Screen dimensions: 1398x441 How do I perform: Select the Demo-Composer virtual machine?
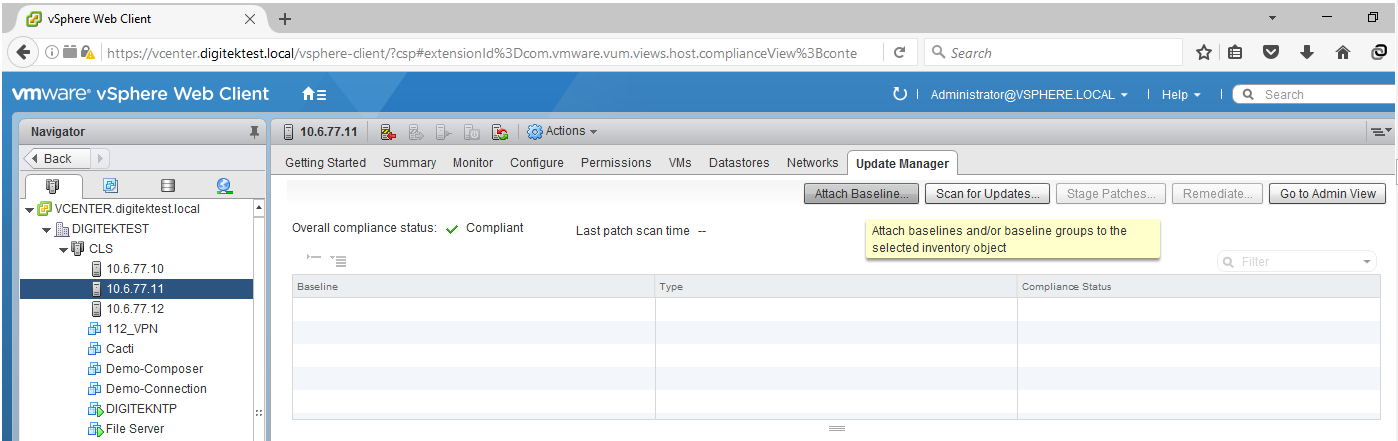click(146, 369)
